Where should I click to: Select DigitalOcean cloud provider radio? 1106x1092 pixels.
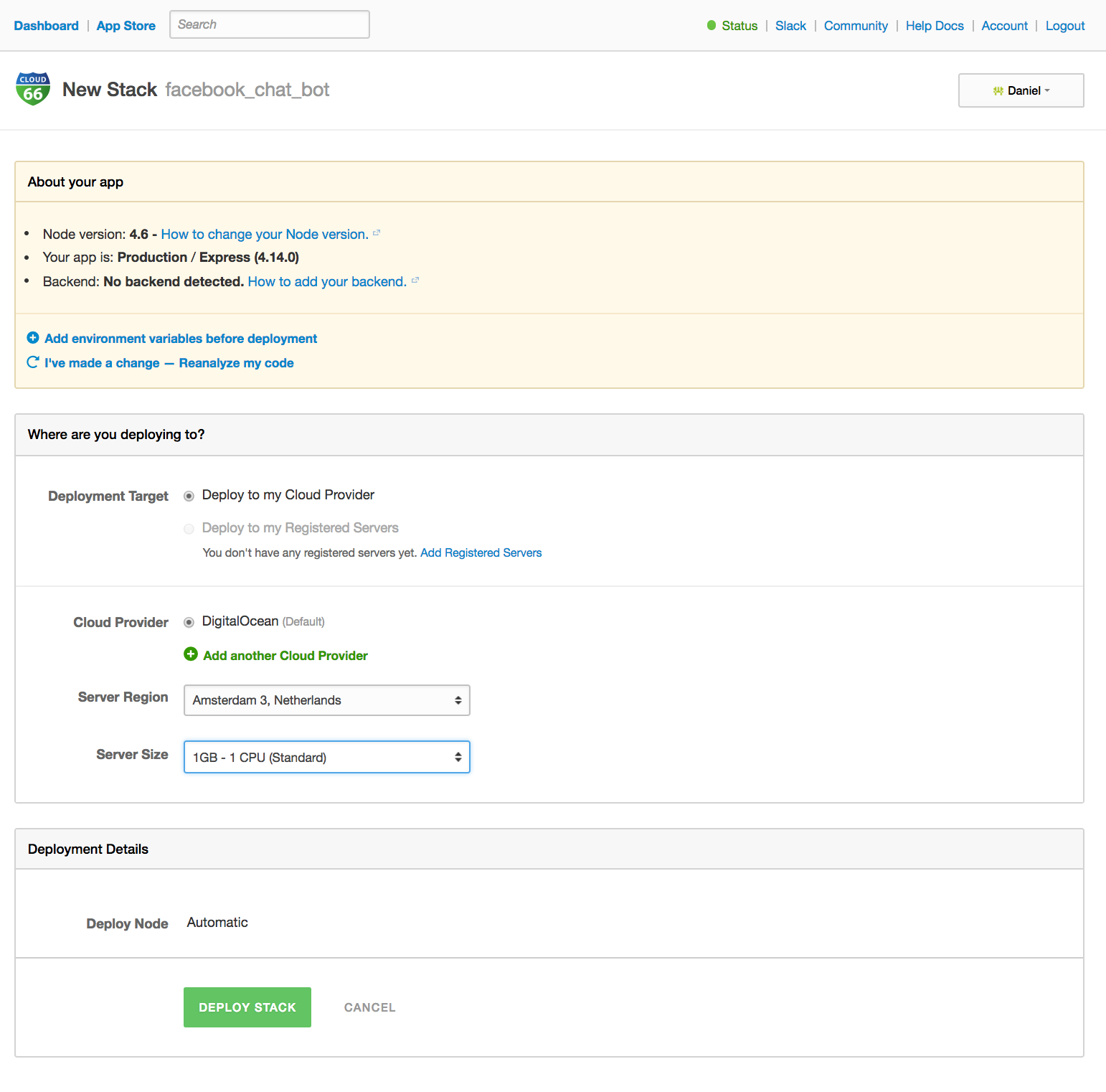click(189, 622)
